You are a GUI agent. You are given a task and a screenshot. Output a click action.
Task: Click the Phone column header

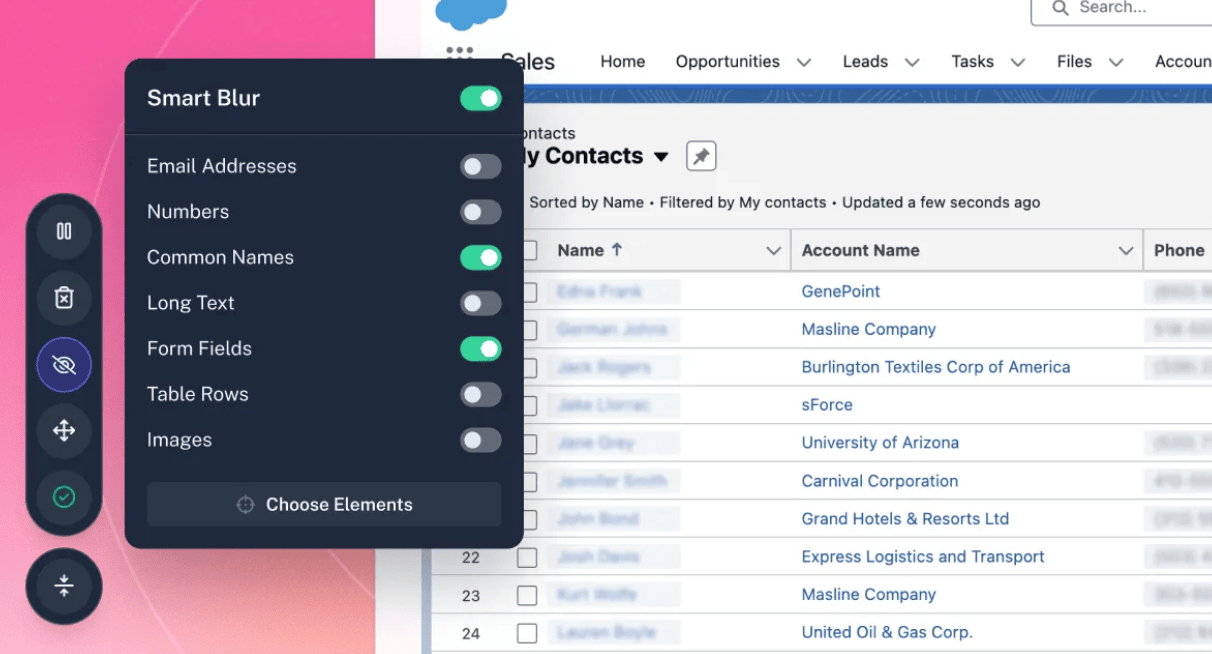click(1179, 251)
